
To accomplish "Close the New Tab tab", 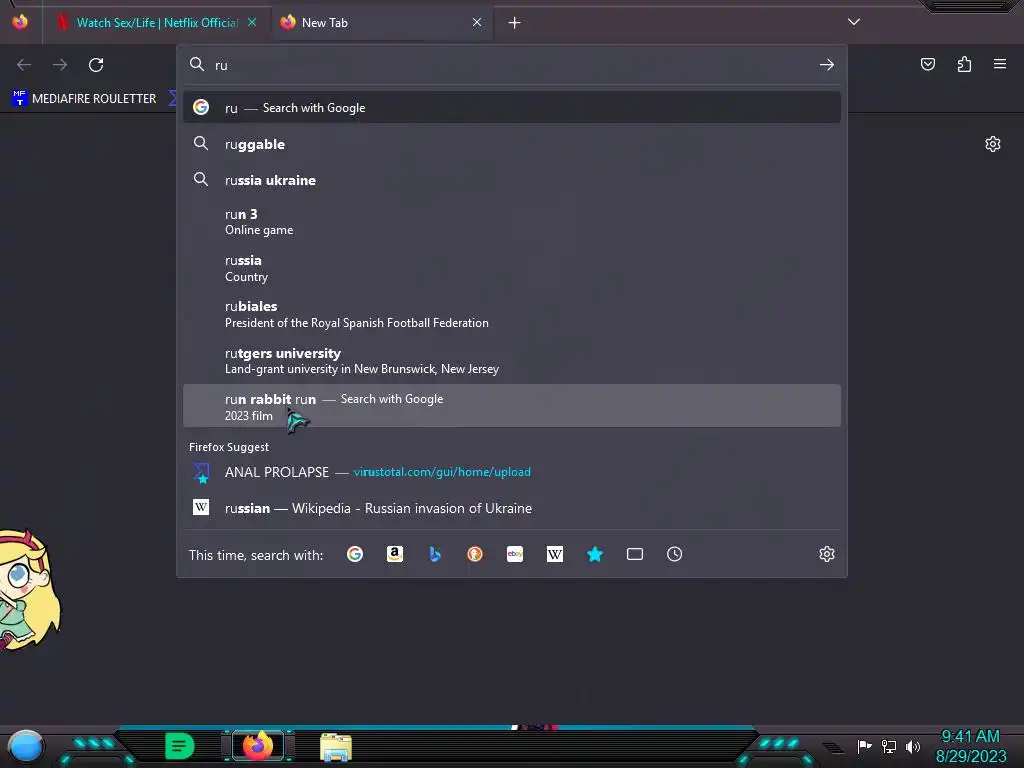I will (477, 22).
